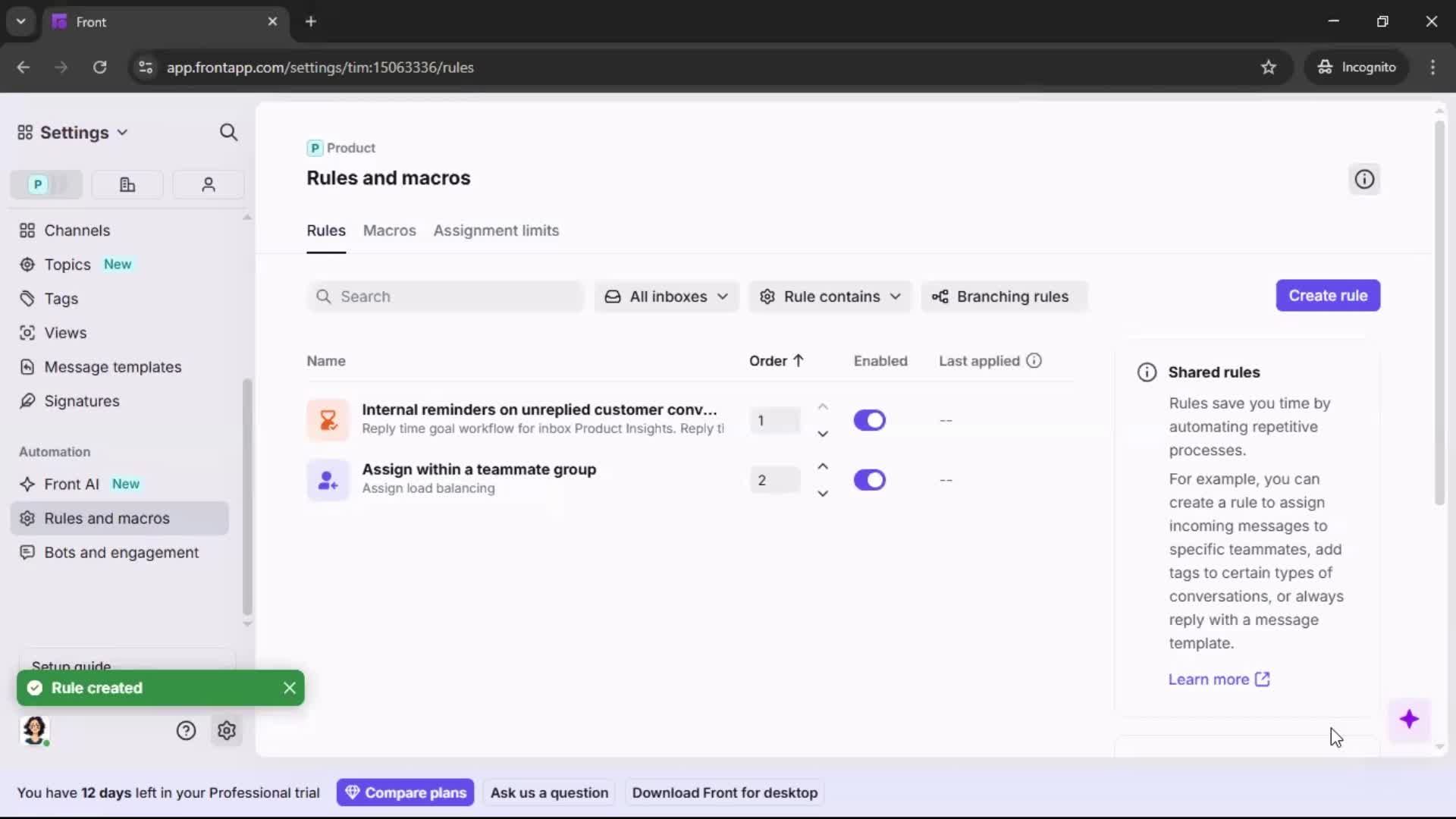Open the All inboxes dropdown
The width and height of the screenshot is (1456, 819).
[666, 297]
